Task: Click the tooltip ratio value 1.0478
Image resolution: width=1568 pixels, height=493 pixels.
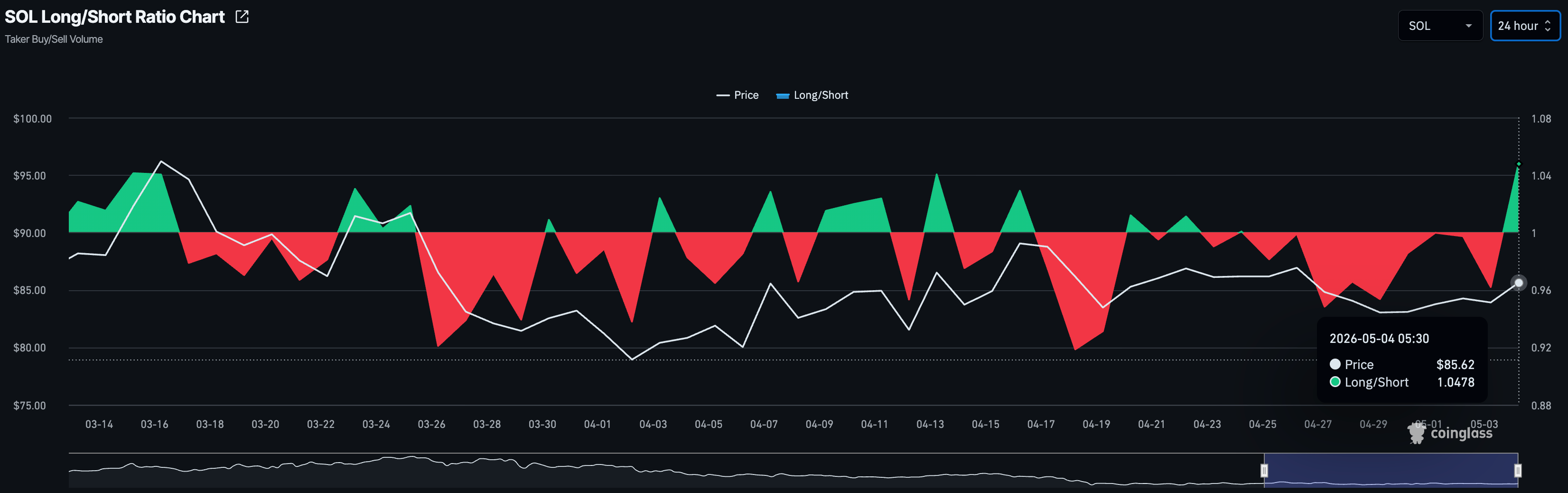Action: coord(1456,382)
